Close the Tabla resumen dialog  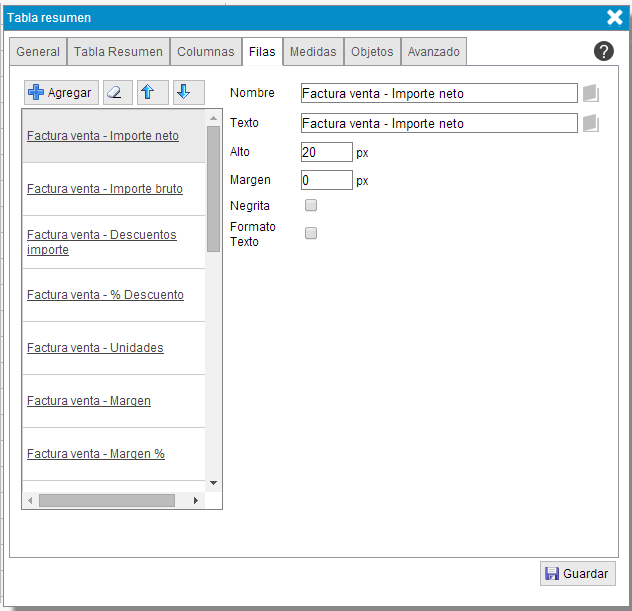615,17
